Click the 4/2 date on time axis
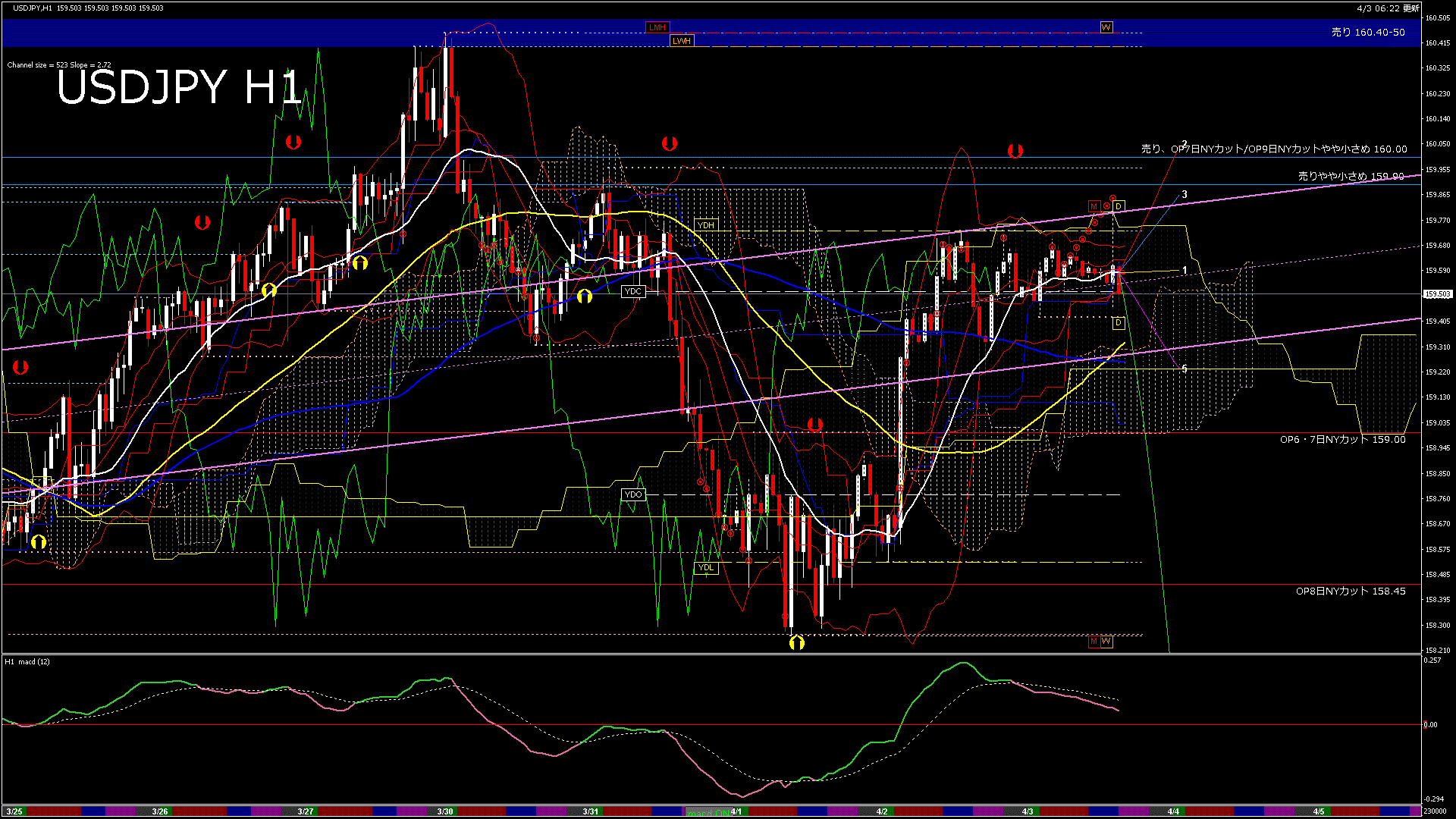The height and width of the screenshot is (819, 1456). [881, 811]
